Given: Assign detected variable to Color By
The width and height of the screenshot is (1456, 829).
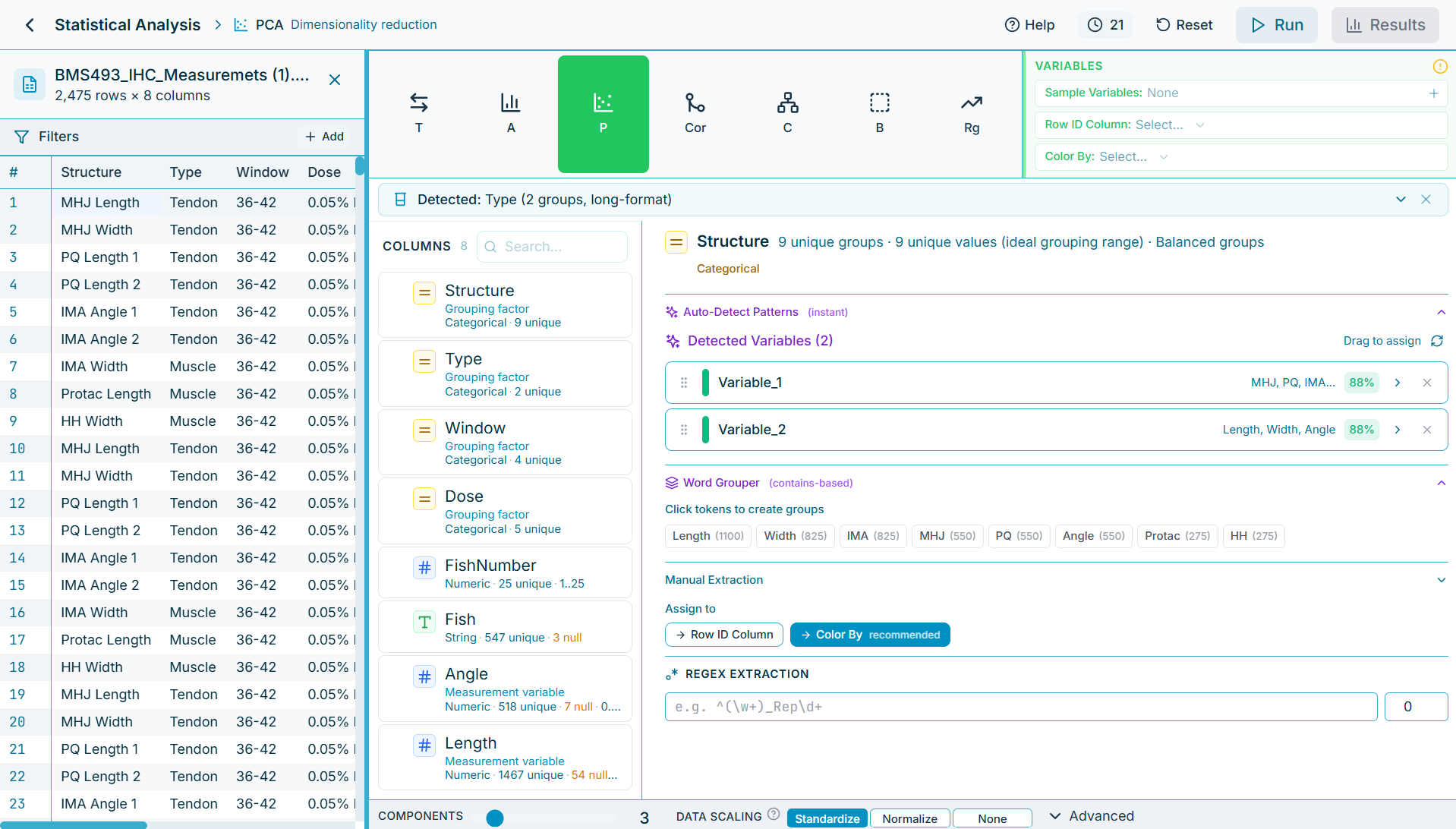Looking at the screenshot, I should pos(870,635).
